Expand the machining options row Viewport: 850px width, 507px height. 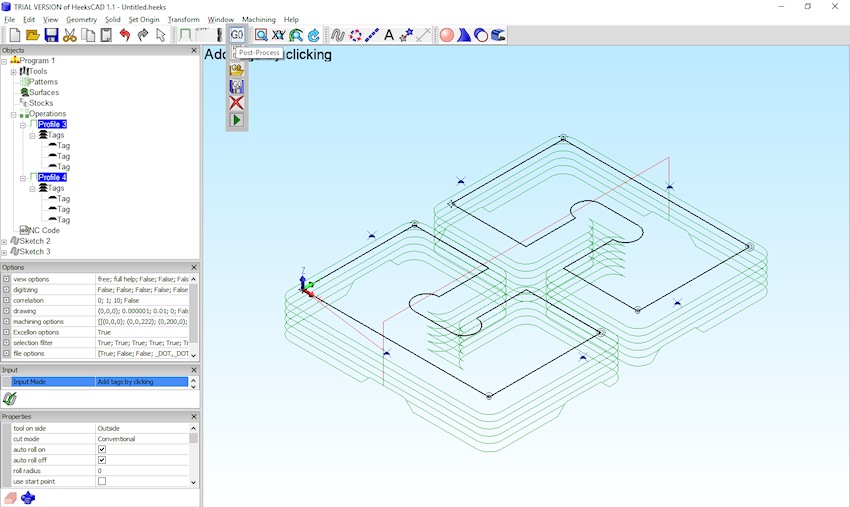(7, 322)
